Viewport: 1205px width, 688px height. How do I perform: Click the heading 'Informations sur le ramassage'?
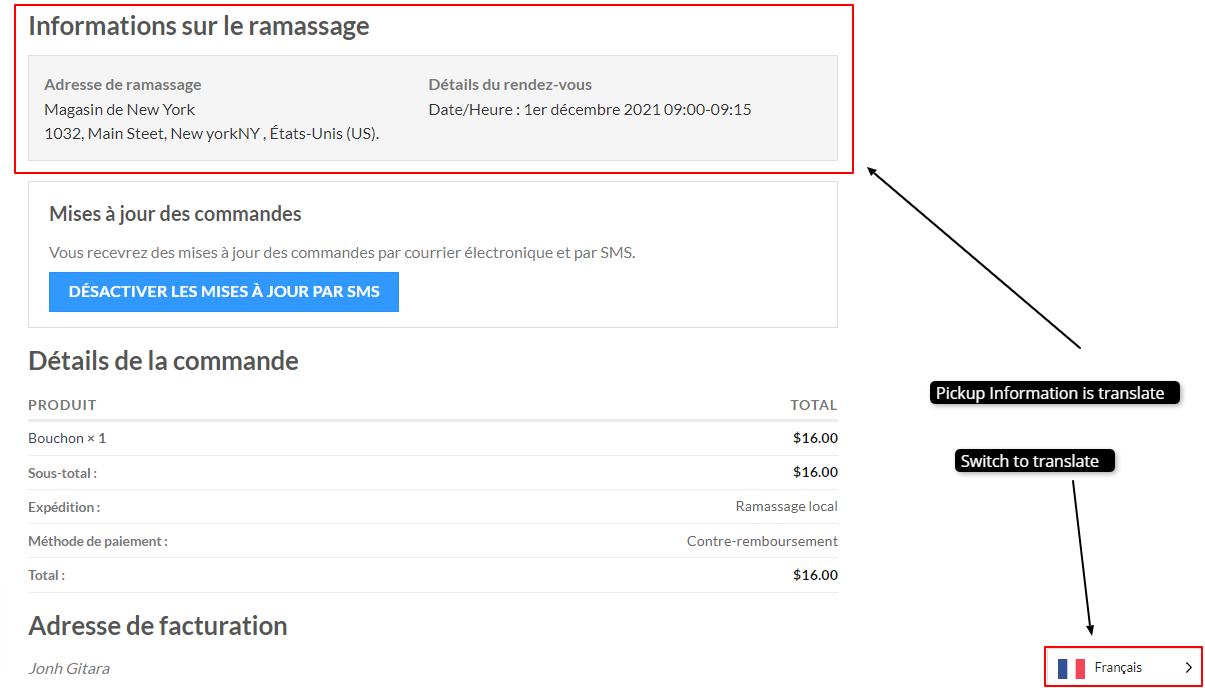click(x=199, y=26)
